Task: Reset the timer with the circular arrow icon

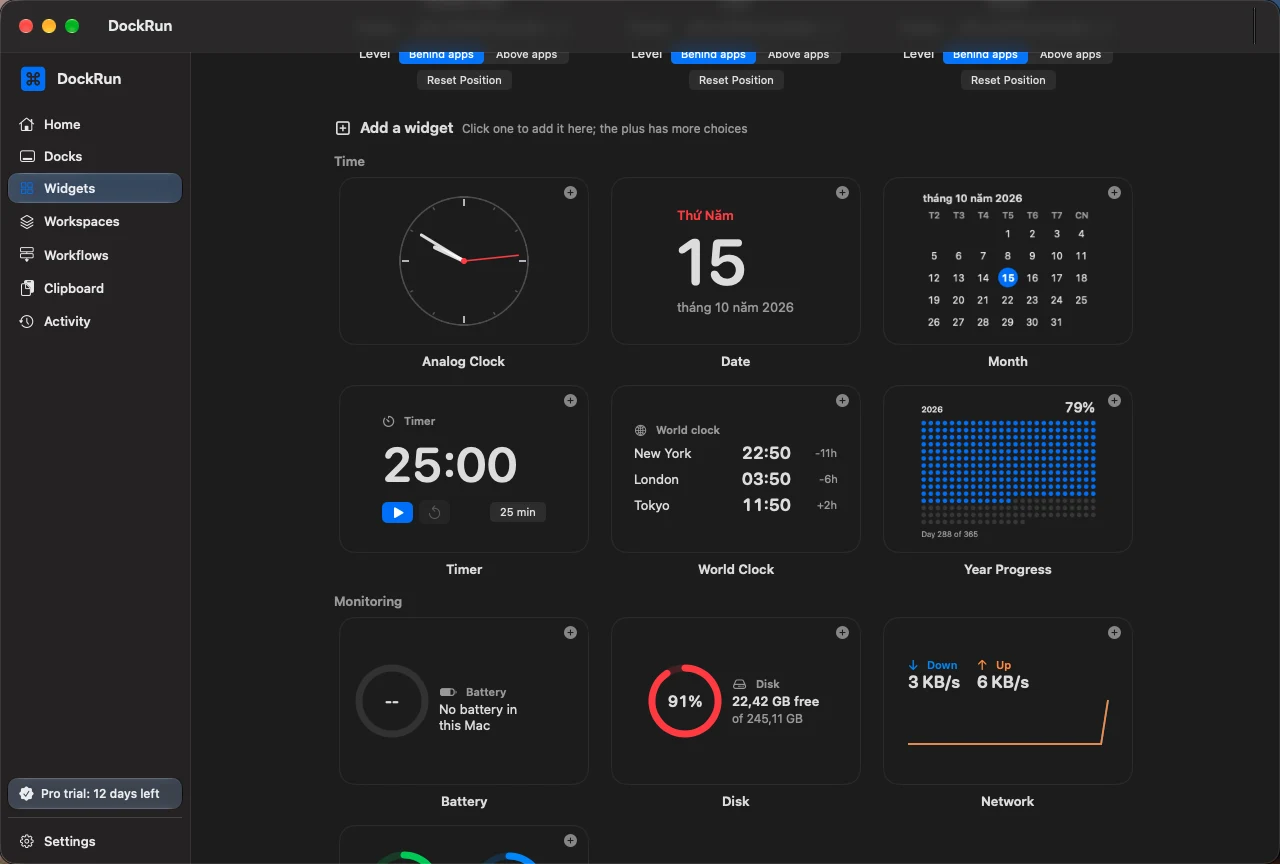Action: point(434,512)
